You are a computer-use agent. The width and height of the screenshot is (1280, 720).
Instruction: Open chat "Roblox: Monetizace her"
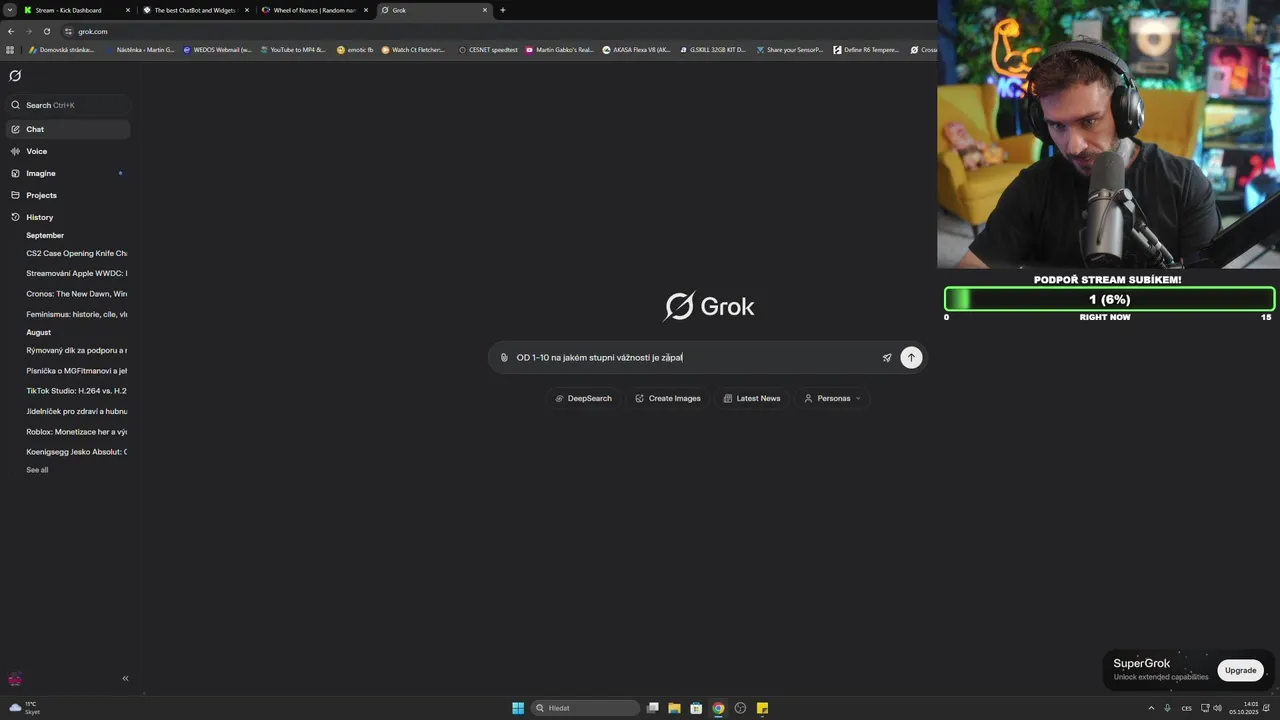(x=76, y=432)
